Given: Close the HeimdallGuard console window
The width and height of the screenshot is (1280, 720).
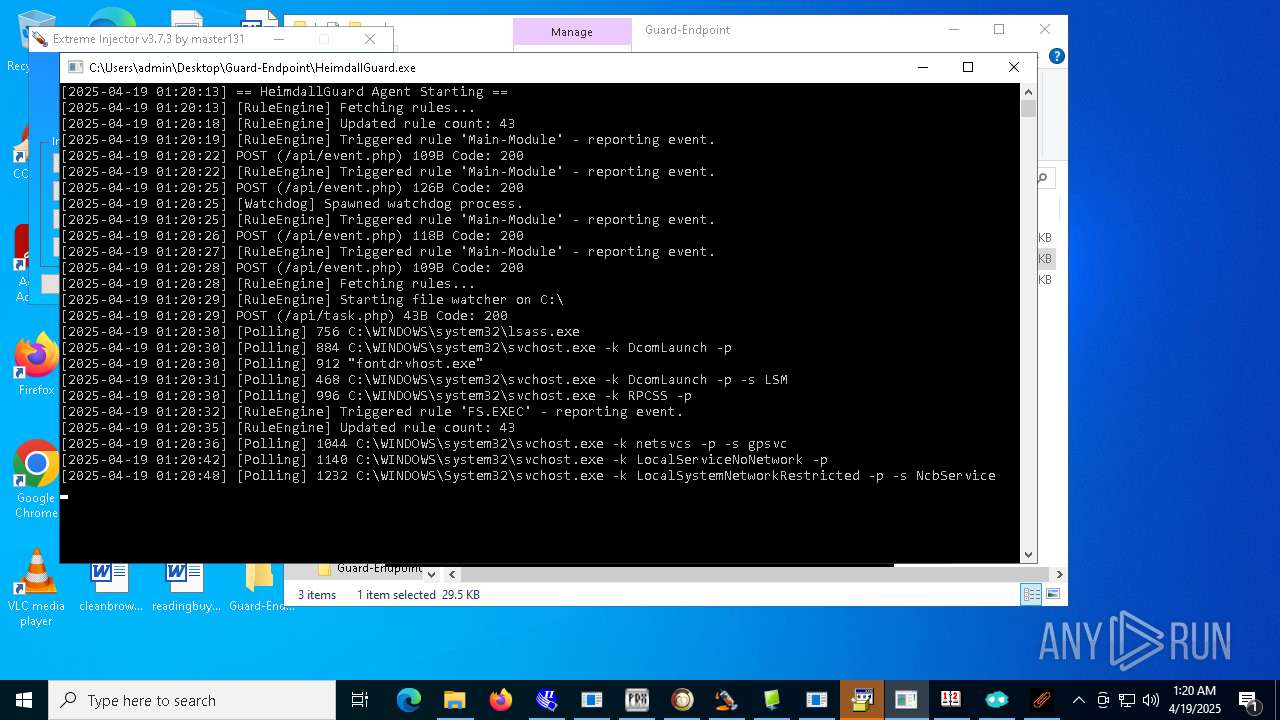Looking at the screenshot, I should [1014, 67].
